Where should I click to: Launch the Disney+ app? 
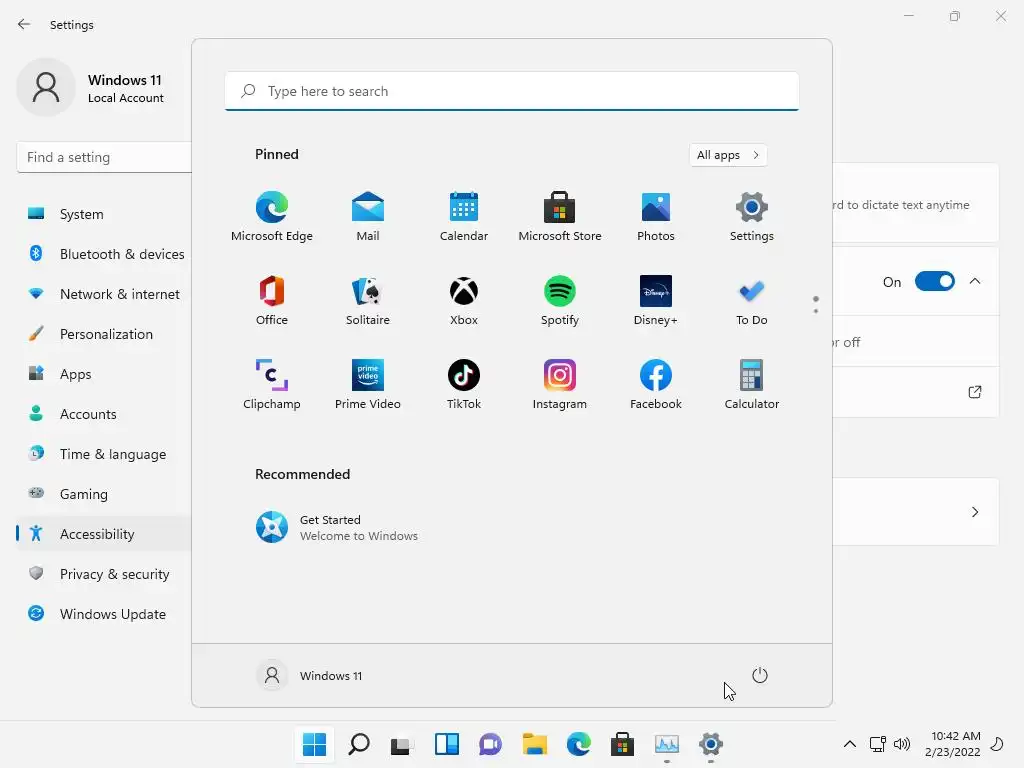pyautogui.click(x=656, y=301)
